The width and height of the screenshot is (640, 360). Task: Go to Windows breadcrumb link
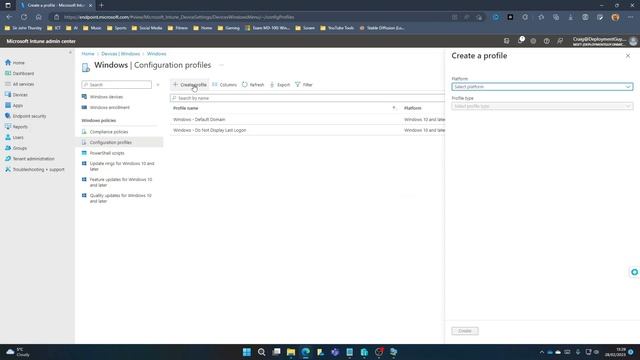pos(156,54)
